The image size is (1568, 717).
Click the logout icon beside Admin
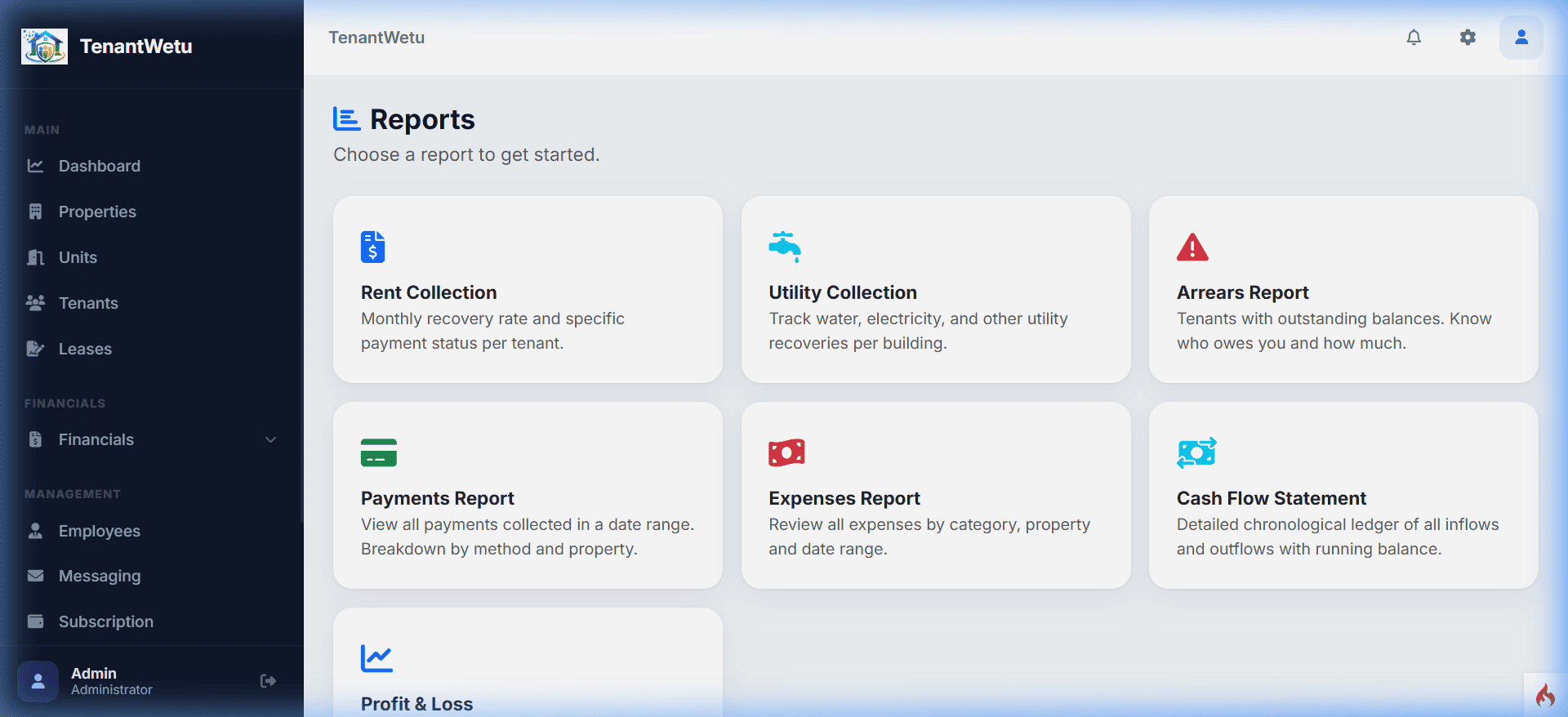coord(268,681)
